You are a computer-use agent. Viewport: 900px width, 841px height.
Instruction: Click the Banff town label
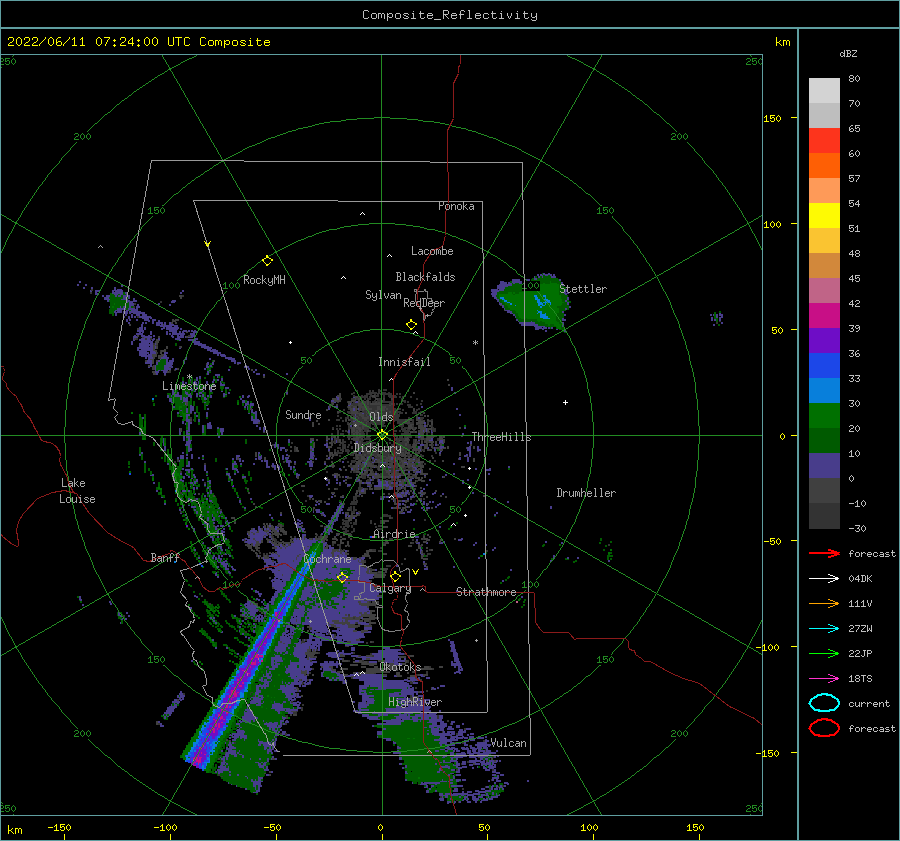(x=165, y=557)
